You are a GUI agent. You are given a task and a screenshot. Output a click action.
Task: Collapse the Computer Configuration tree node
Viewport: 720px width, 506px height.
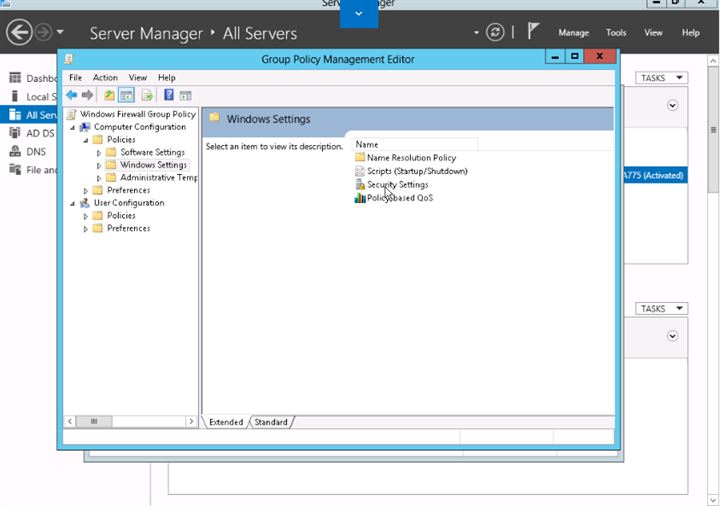(x=72, y=128)
